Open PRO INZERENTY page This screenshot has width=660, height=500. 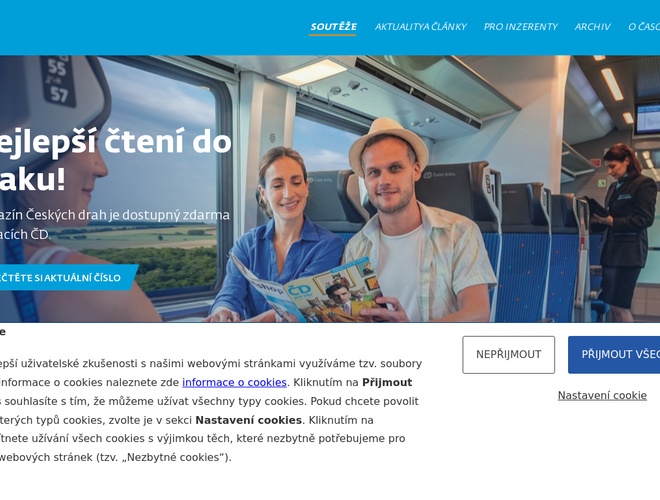coord(521,27)
